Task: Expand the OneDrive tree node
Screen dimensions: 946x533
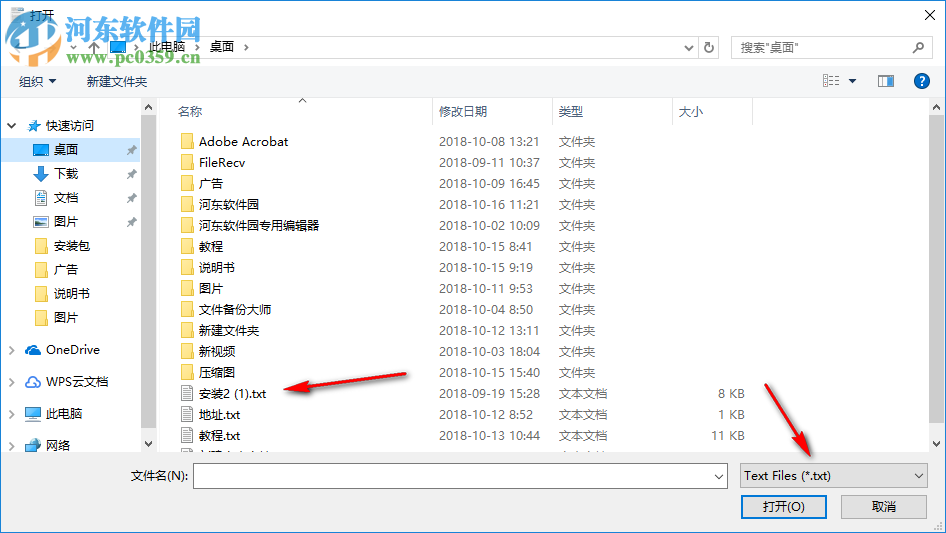Action: (11, 350)
